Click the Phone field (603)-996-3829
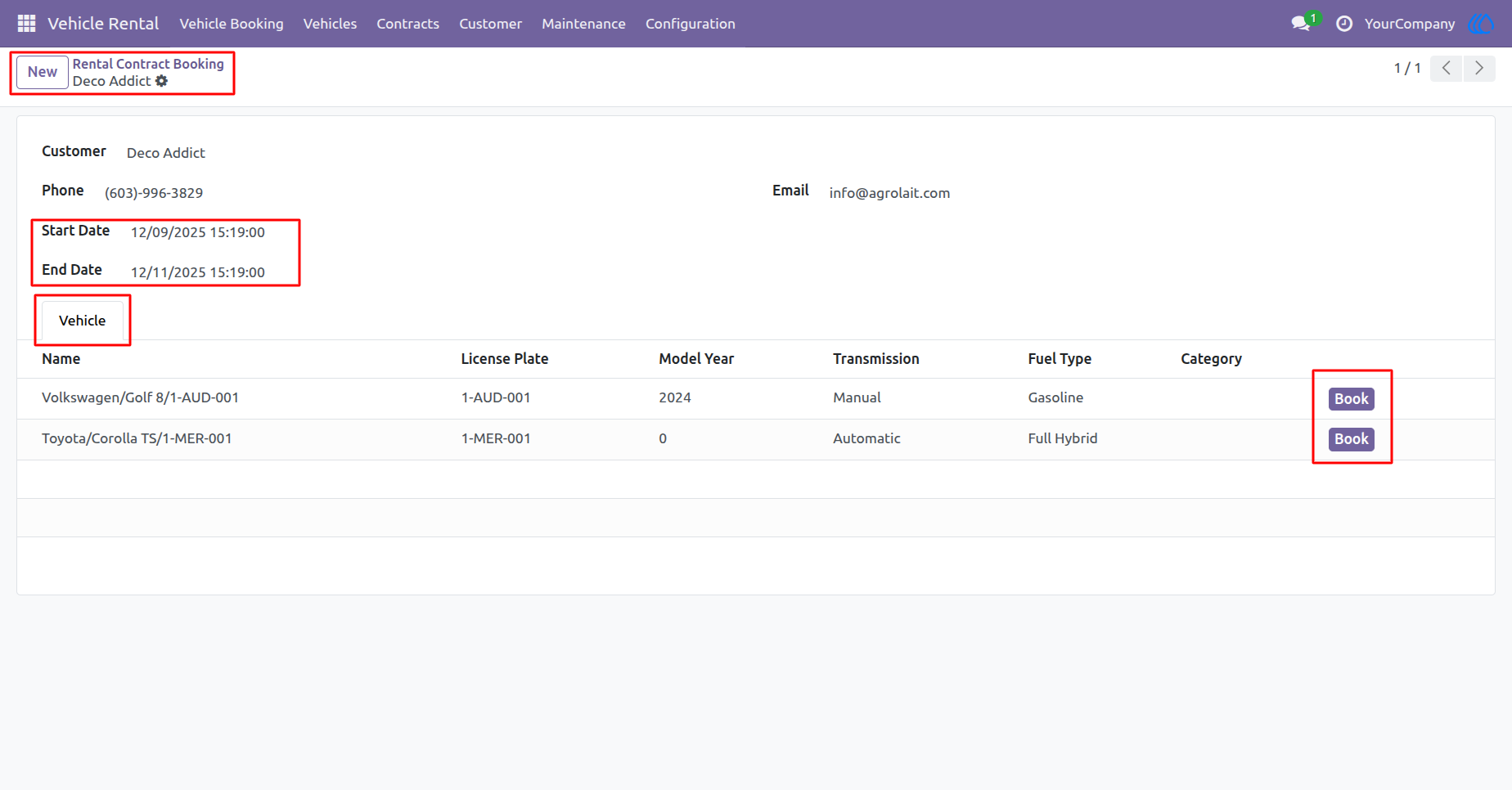Viewport: 1512px width, 790px height. tap(154, 193)
